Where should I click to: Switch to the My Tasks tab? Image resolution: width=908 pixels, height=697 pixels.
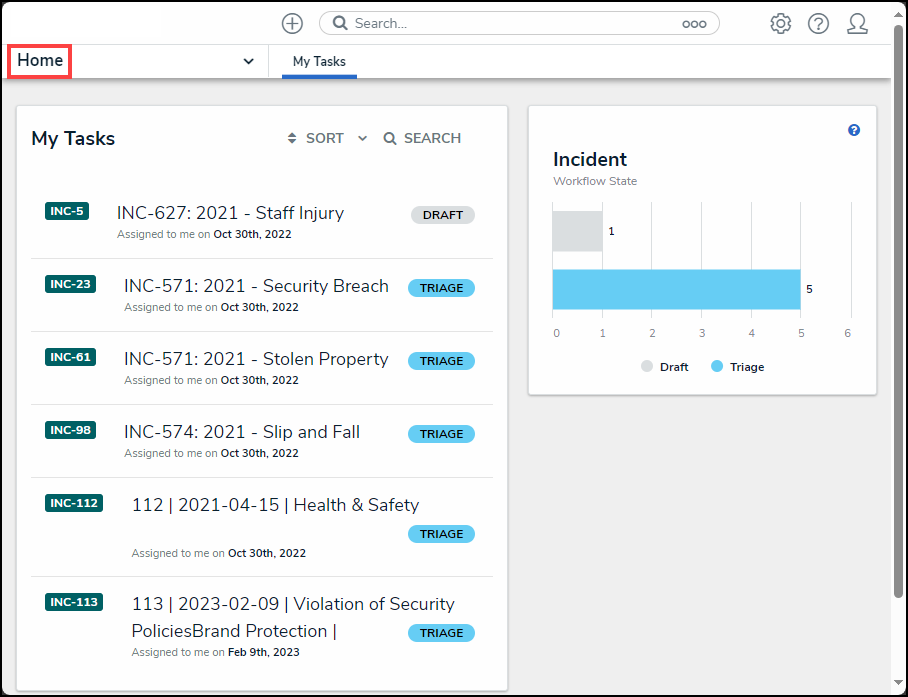319,62
